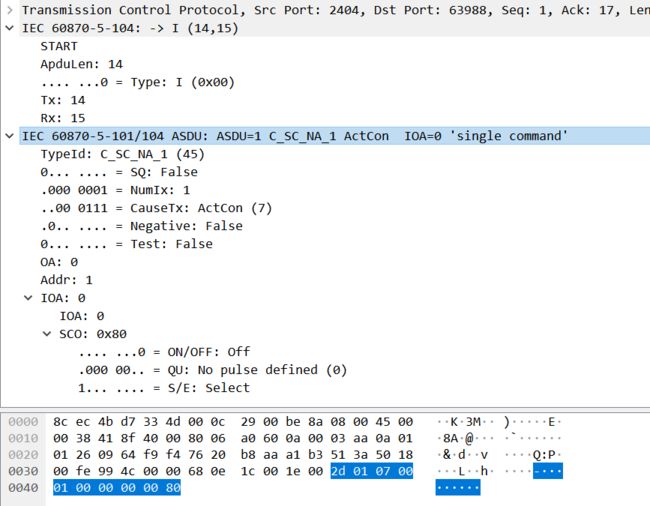
Task: Click ASCII text K·3M in bytes pane
Action: pyautogui.click(x=466, y=422)
